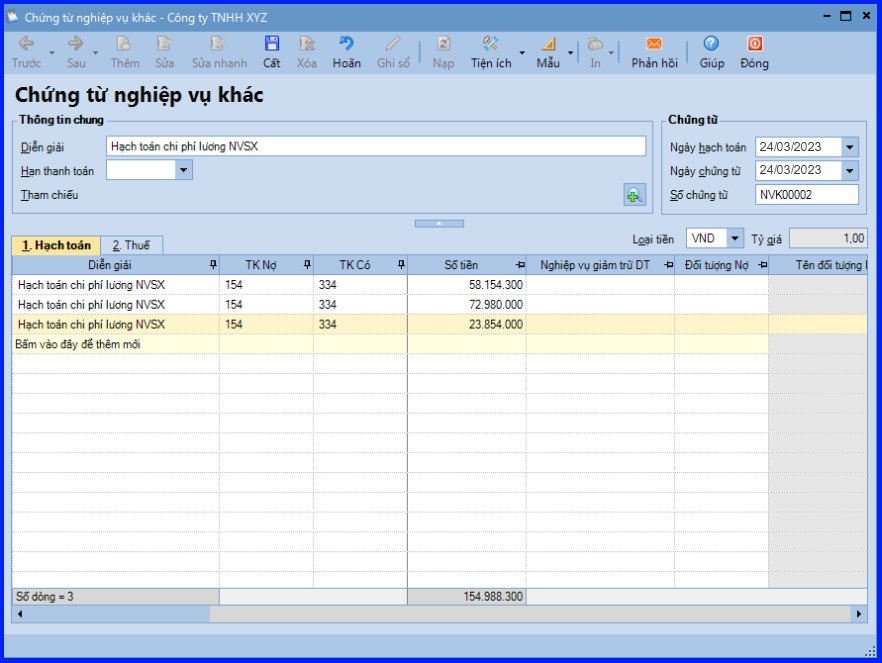Click the total amount 154.988.300

(466, 597)
